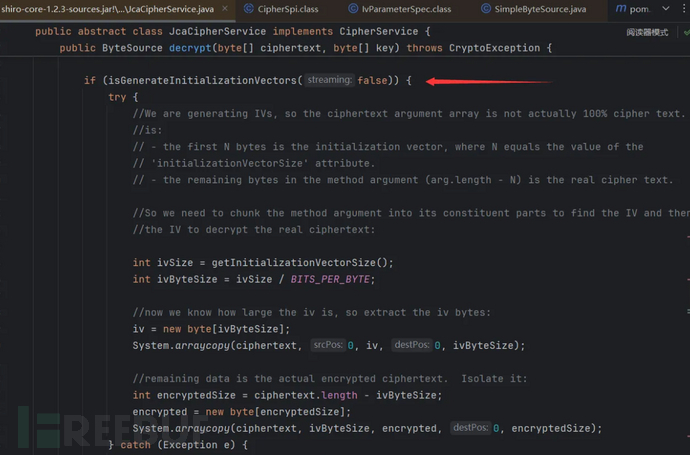
Task: Open the CipherSpi.class tab
Action: [x=288, y=9]
